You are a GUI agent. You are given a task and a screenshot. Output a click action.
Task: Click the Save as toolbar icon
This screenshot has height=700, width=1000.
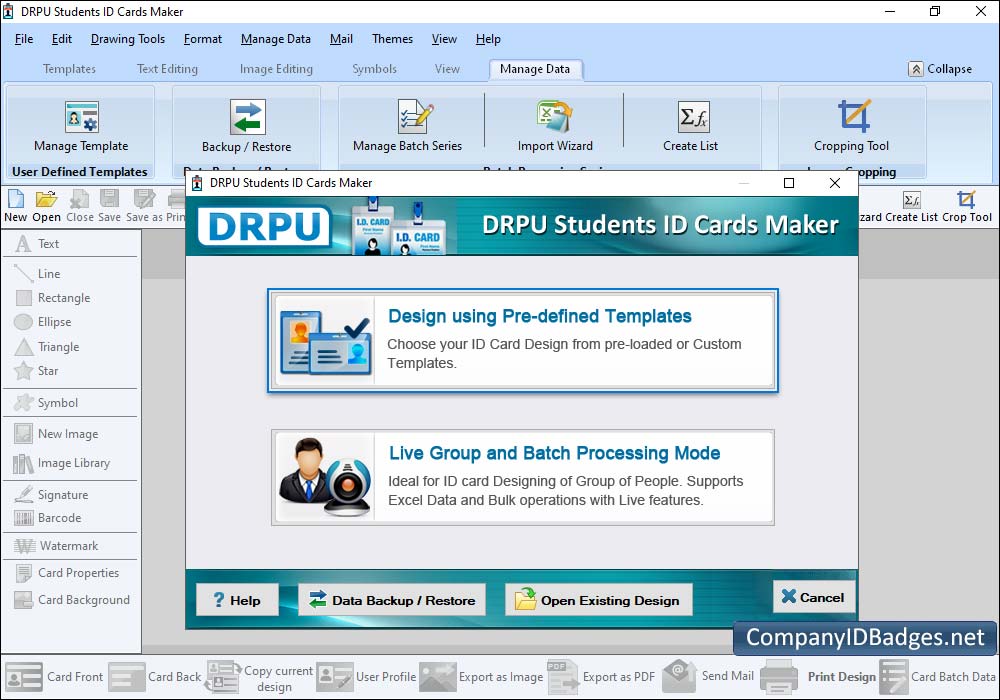coord(144,206)
